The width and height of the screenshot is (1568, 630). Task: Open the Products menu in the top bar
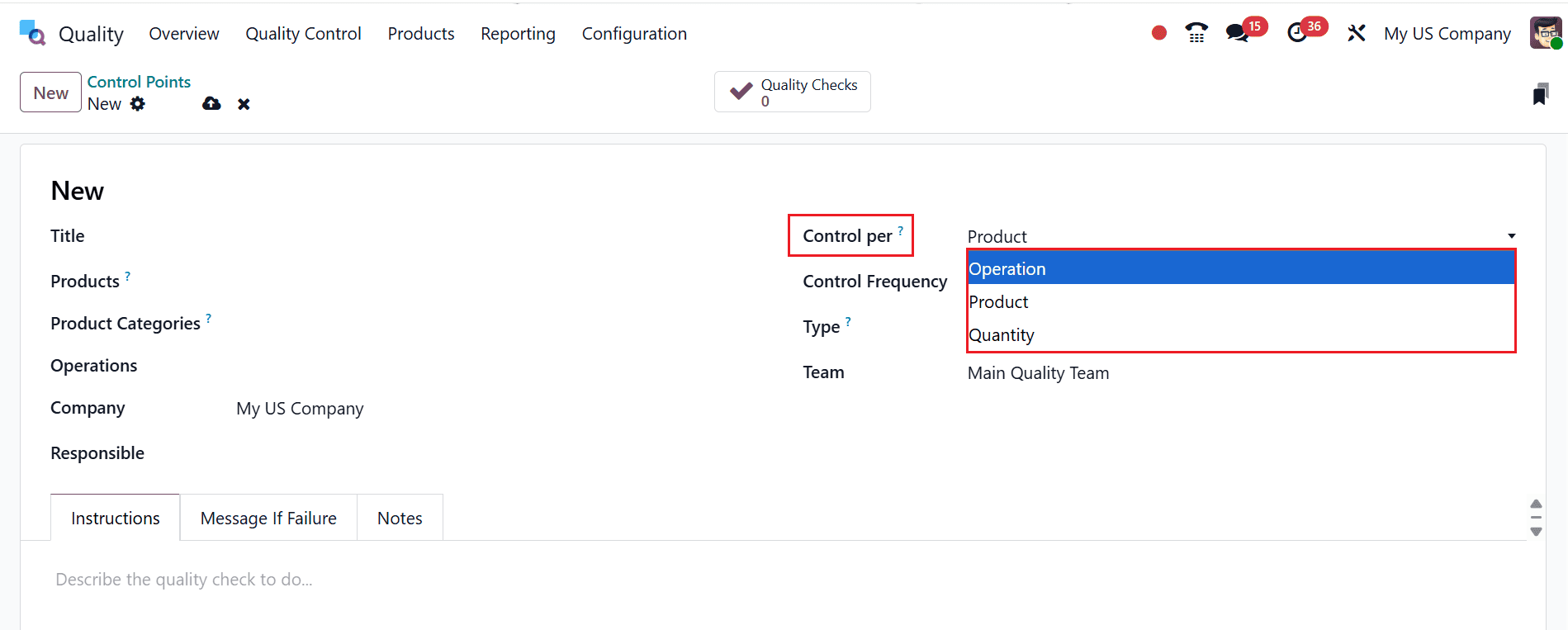pyautogui.click(x=421, y=34)
